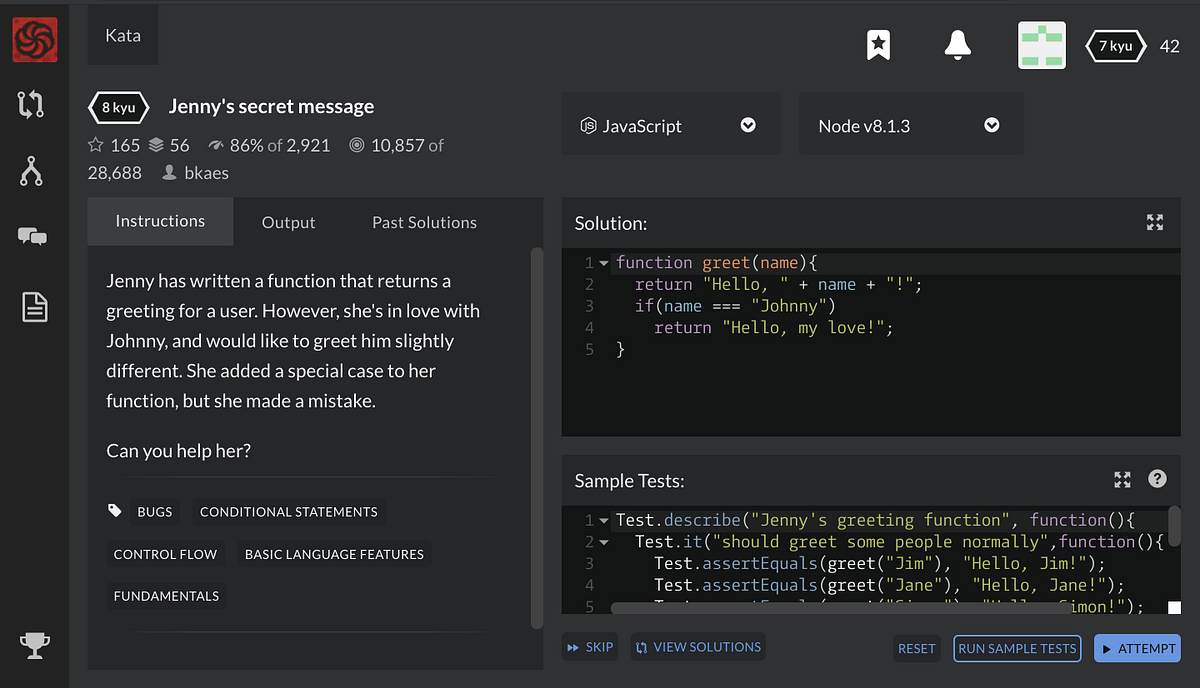Screen dimensions: 1200x688
Task: Switch to the Output tab
Action: tap(288, 222)
